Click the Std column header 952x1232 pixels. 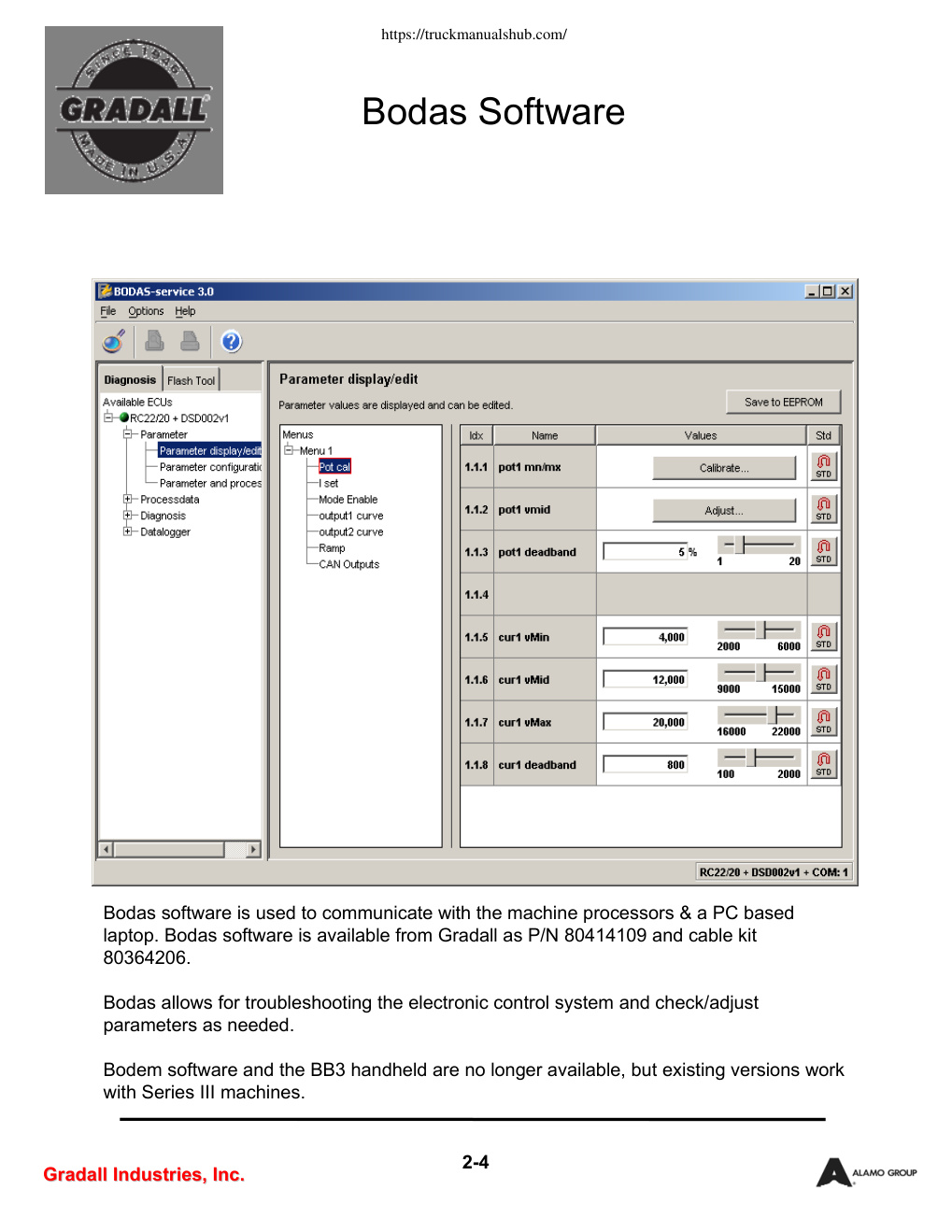tap(823, 435)
